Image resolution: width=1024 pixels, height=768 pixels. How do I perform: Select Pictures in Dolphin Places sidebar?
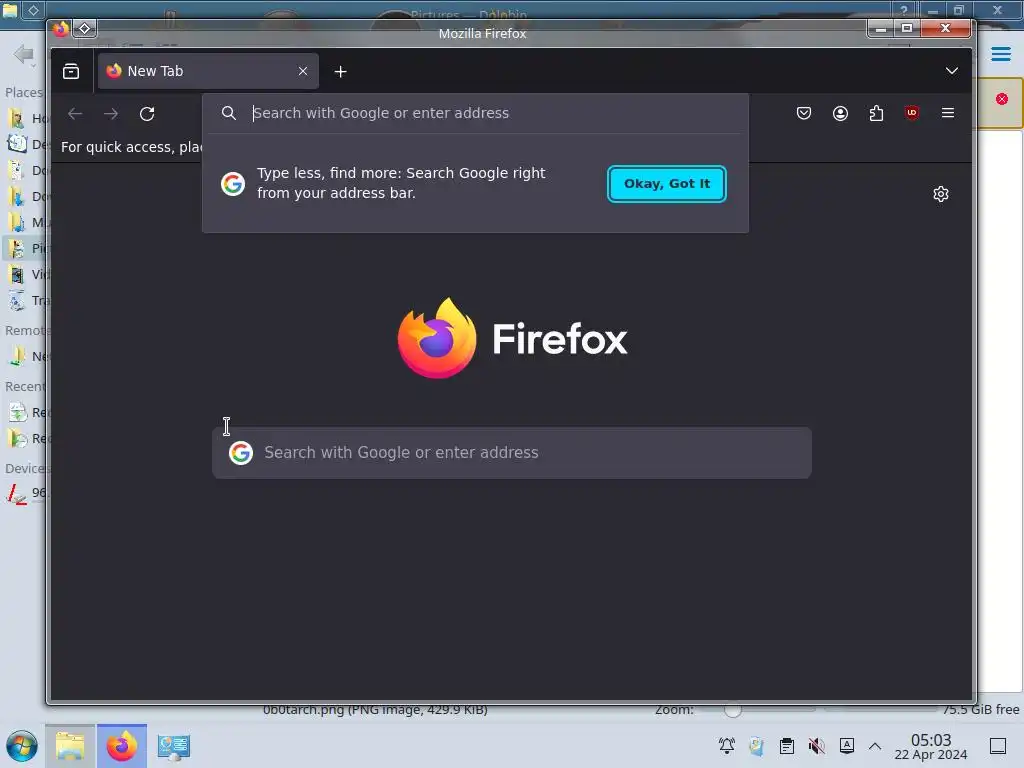tap(26, 248)
